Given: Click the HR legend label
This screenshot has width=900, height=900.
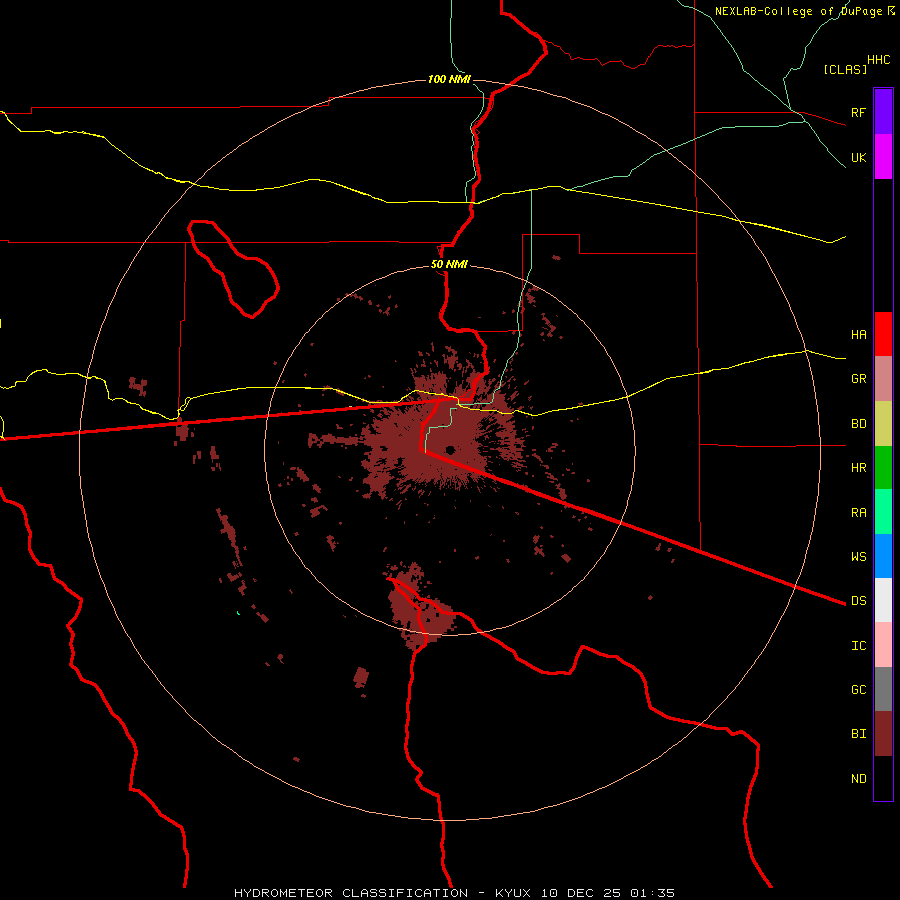Looking at the screenshot, I should [858, 468].
